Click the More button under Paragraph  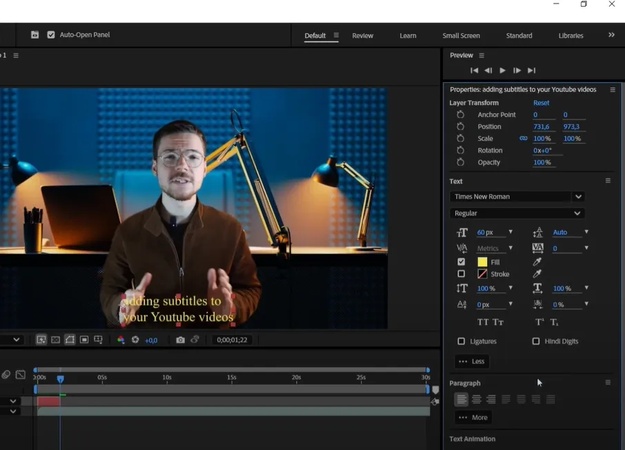472,417
